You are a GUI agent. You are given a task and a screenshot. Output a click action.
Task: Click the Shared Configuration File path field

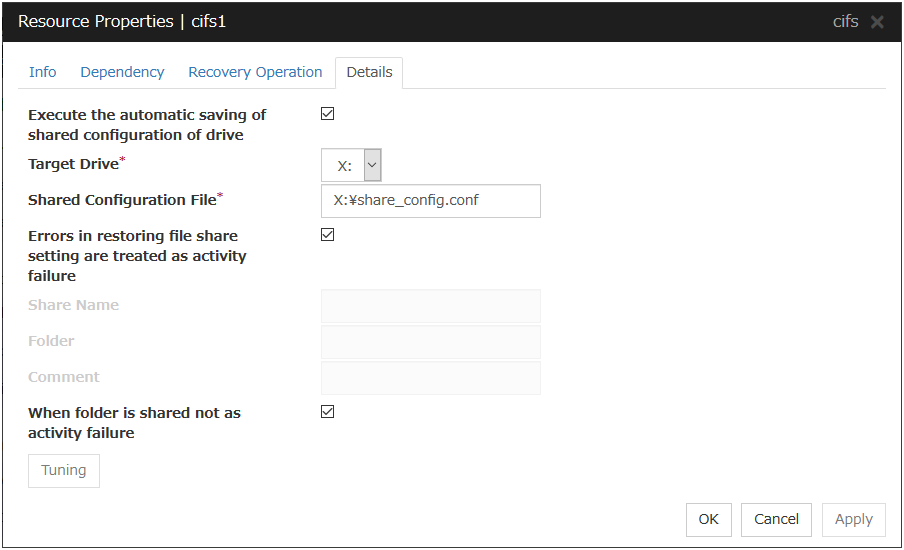(x=430, y=200)
